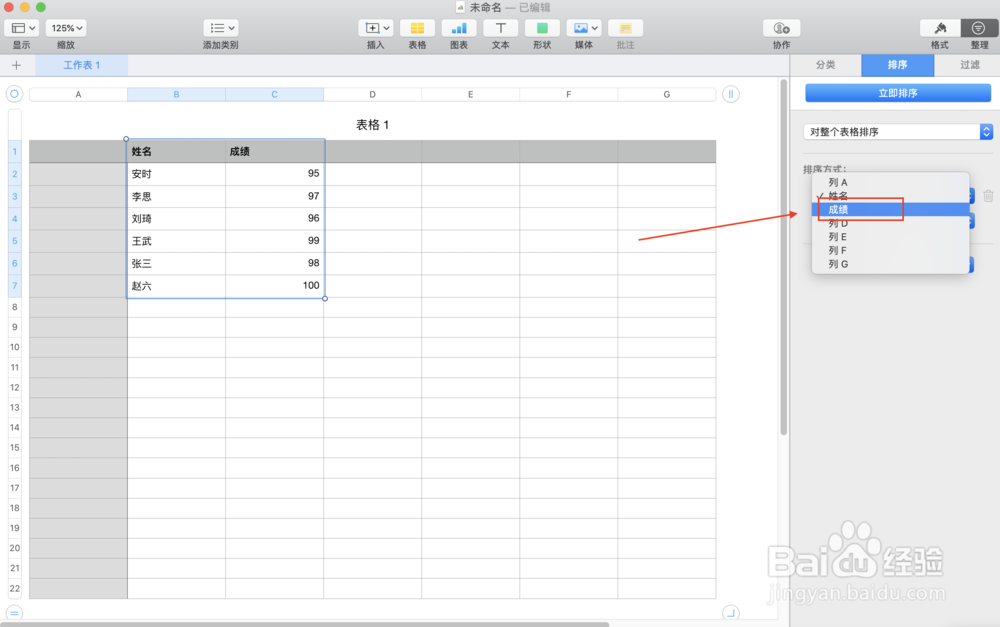Open the 125% zoom dropdown
Viewport: 1000px width, 627px height.
(x=66, y=28)
